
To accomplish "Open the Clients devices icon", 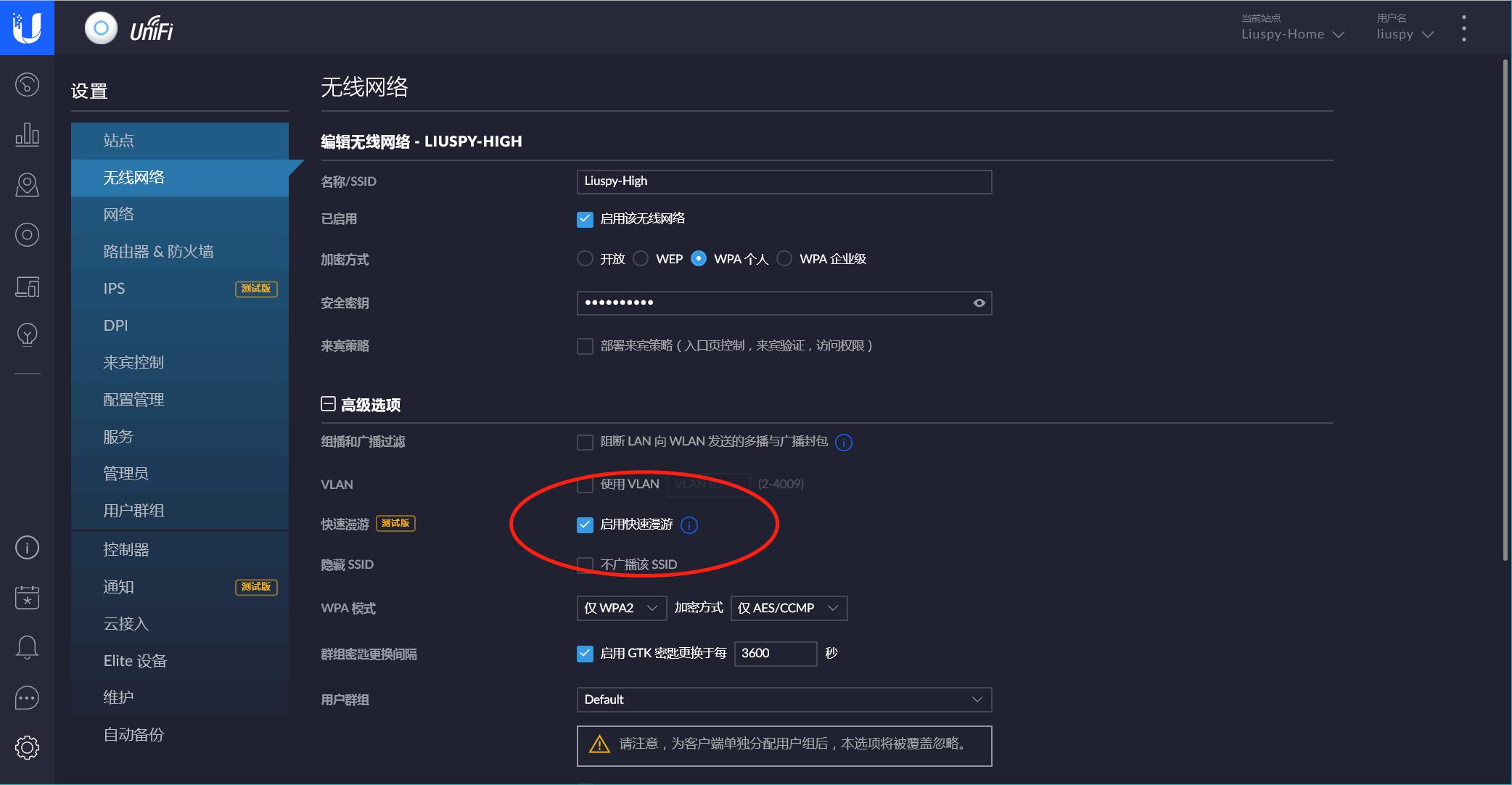I will (27, 286).
